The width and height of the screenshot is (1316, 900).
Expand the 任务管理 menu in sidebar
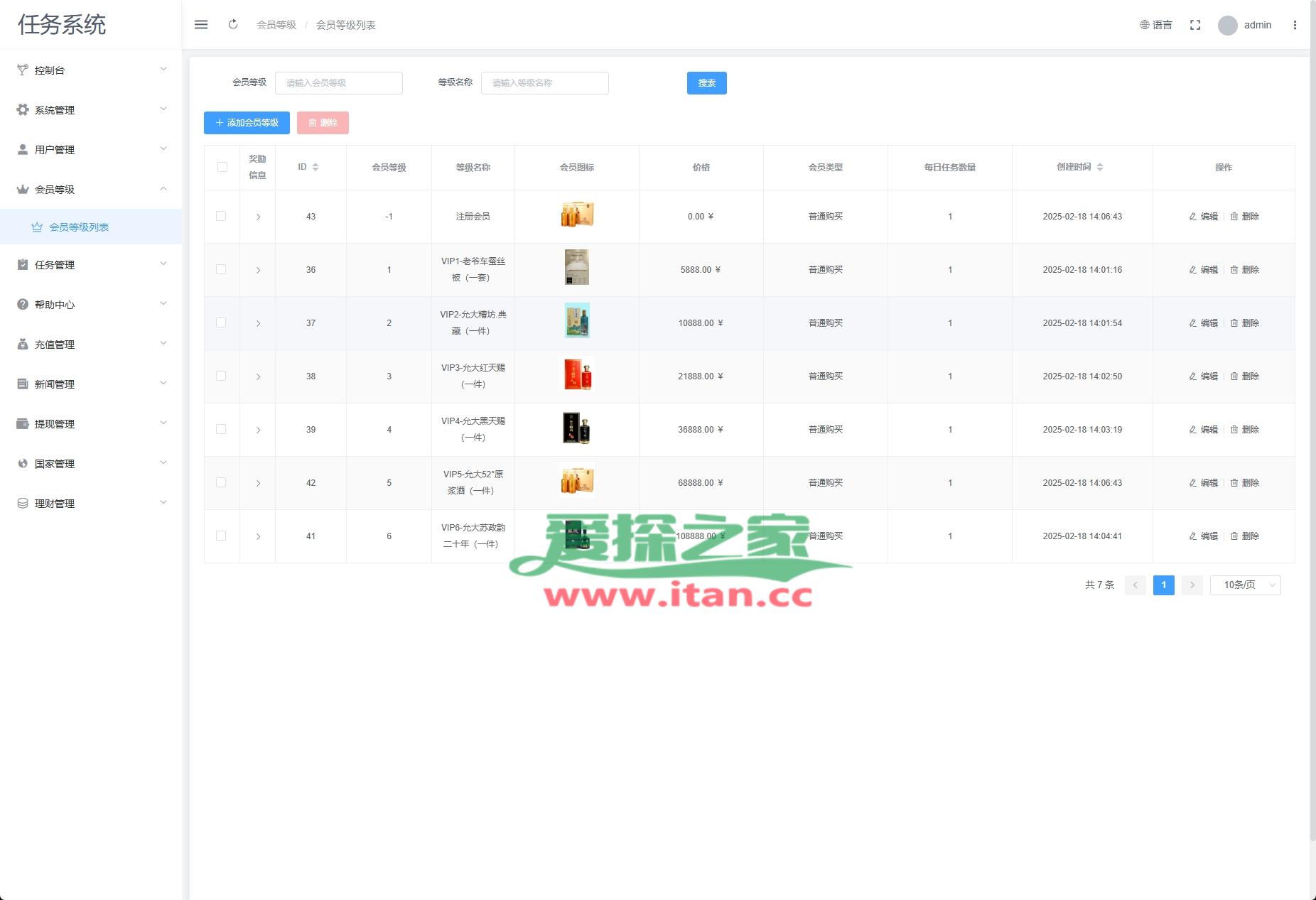(x=91, y=265)
